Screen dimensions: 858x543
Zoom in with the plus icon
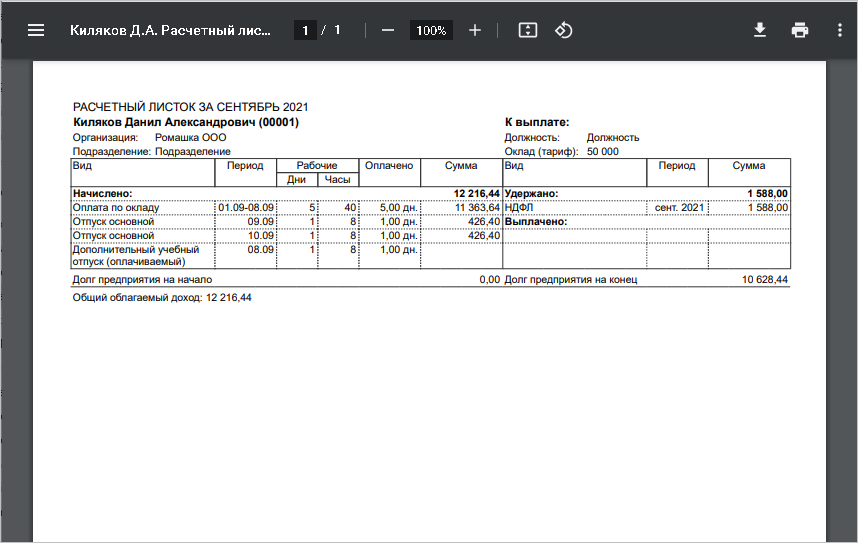[475, 30]
